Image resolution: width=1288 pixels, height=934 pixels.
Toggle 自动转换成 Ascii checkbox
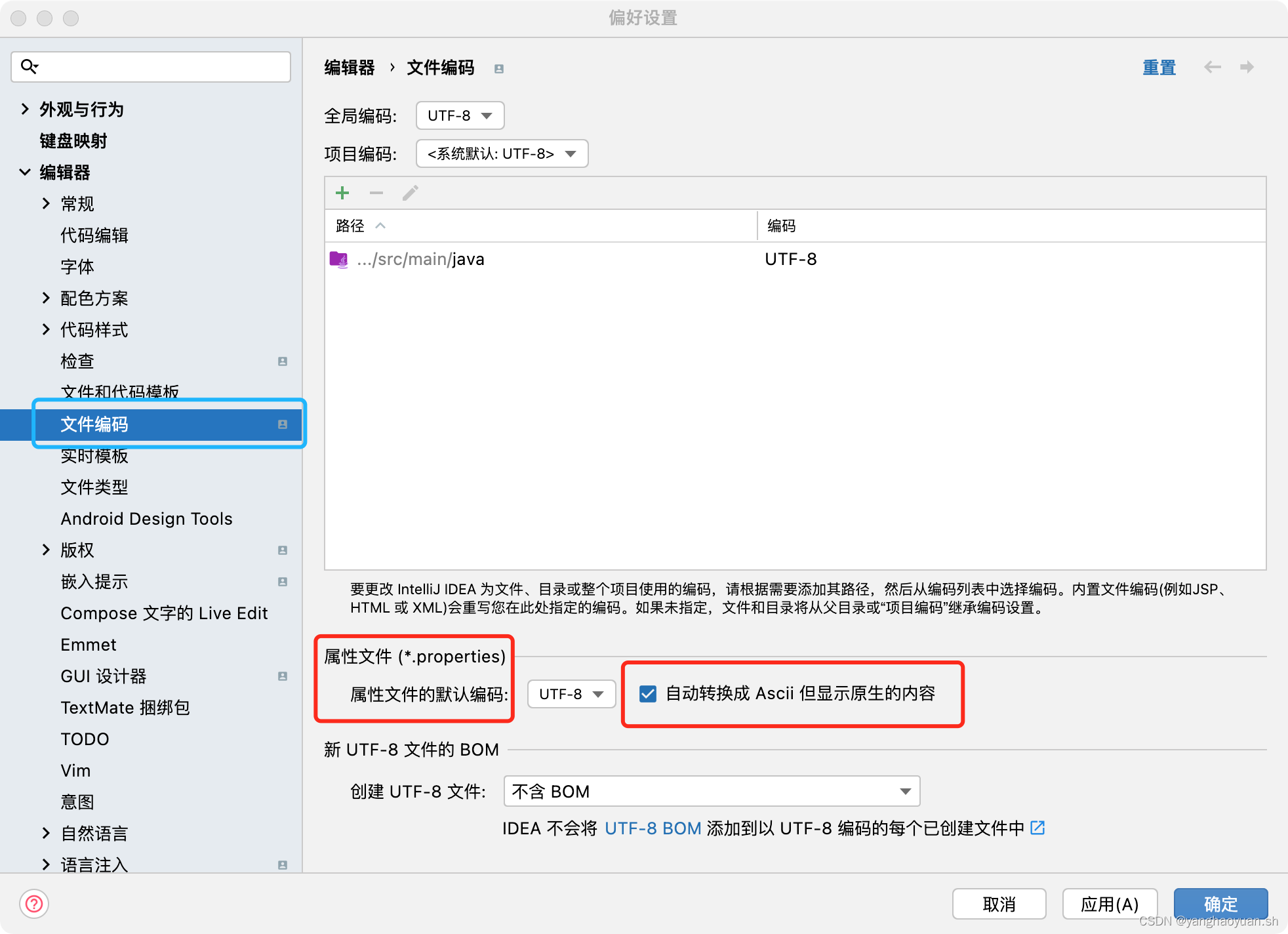point(648,694)
